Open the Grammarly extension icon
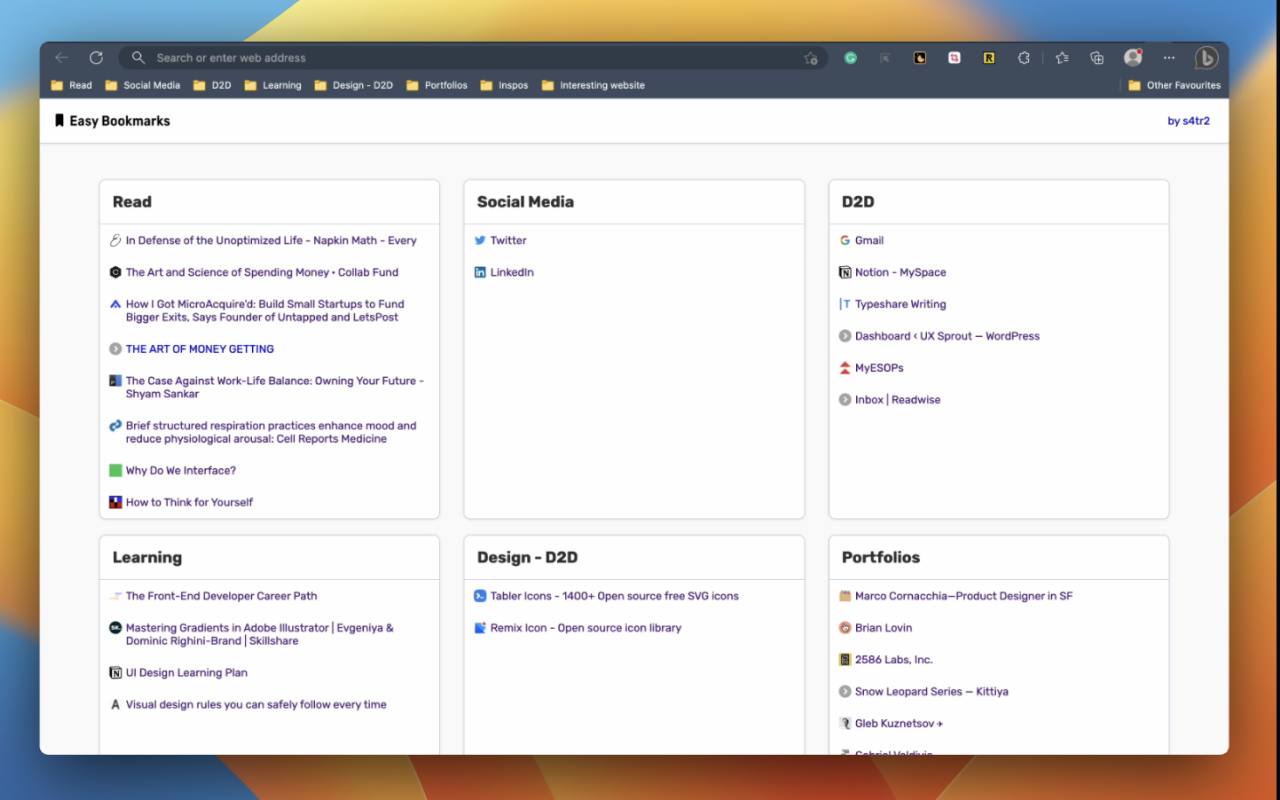This screenshot has width=1280, height=800. 850,58
